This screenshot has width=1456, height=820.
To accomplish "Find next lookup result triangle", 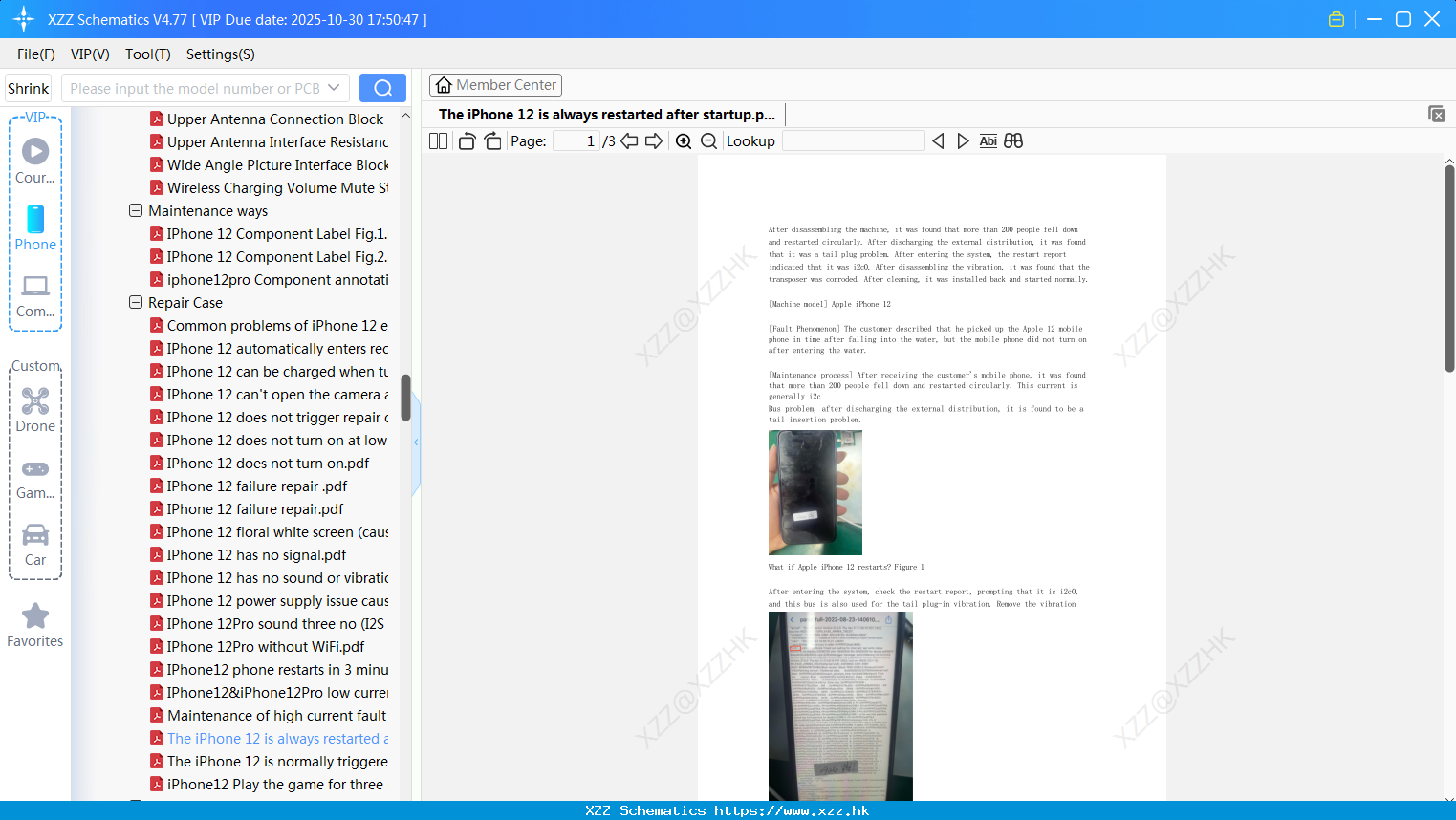I will tap(963, 140).
